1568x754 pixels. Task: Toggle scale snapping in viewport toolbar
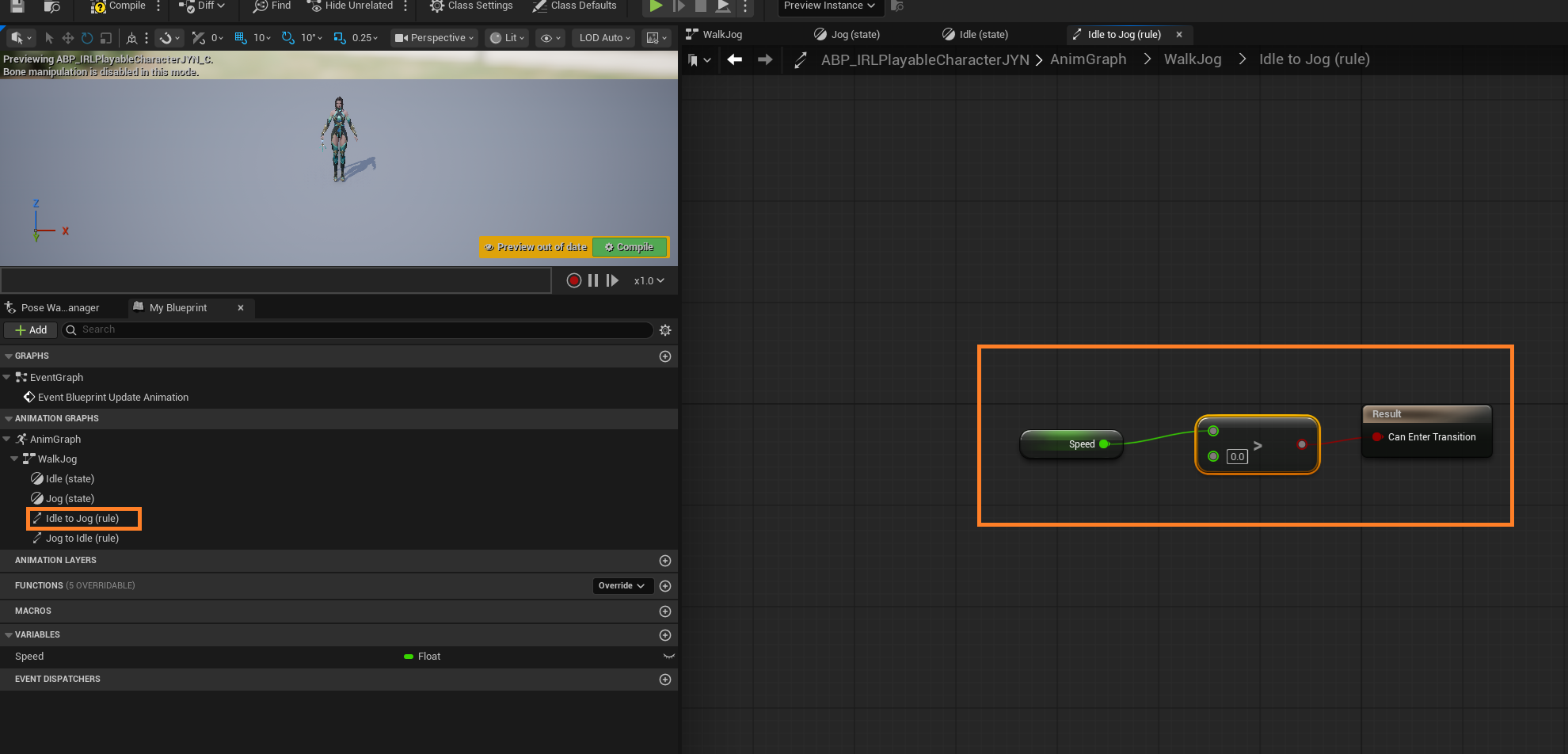pos(340,38)
